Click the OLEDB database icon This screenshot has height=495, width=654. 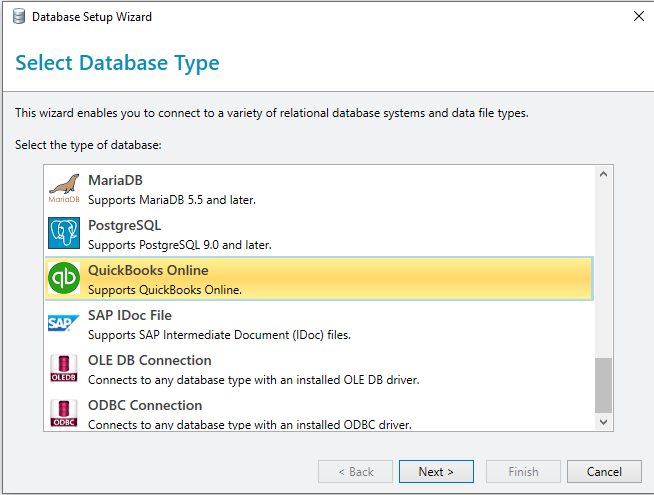click(x=64, y=368)
